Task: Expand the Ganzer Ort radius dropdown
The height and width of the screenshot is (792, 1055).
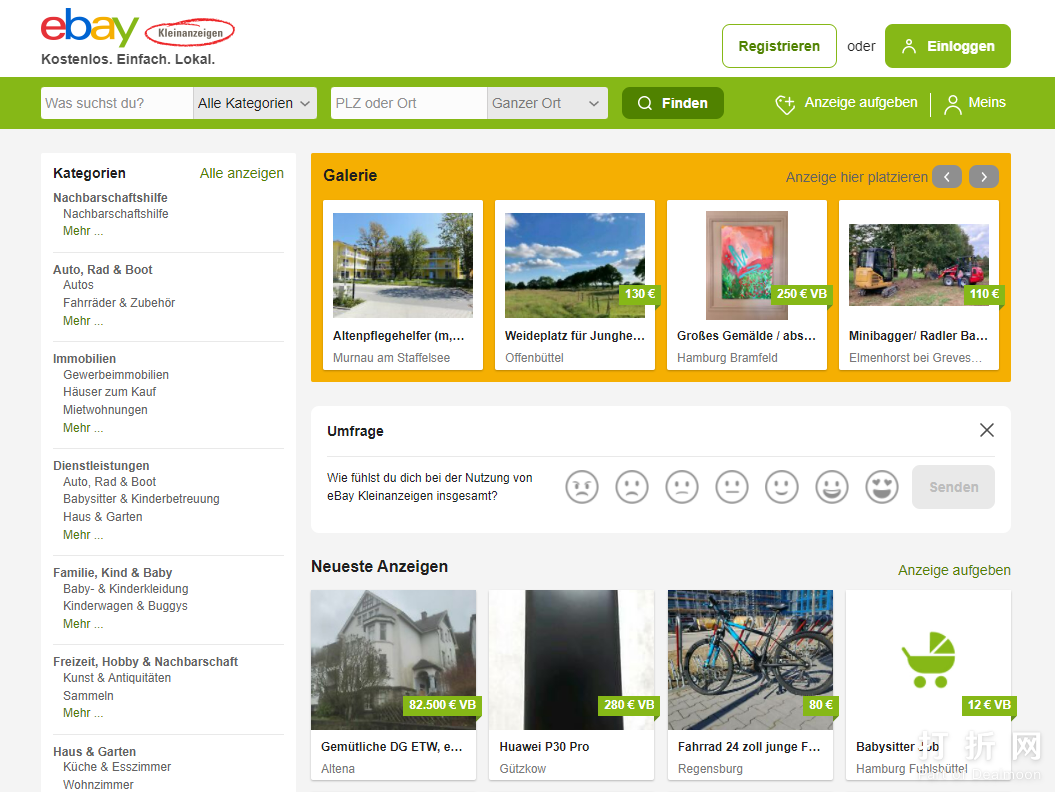Action: click(547, 103)
